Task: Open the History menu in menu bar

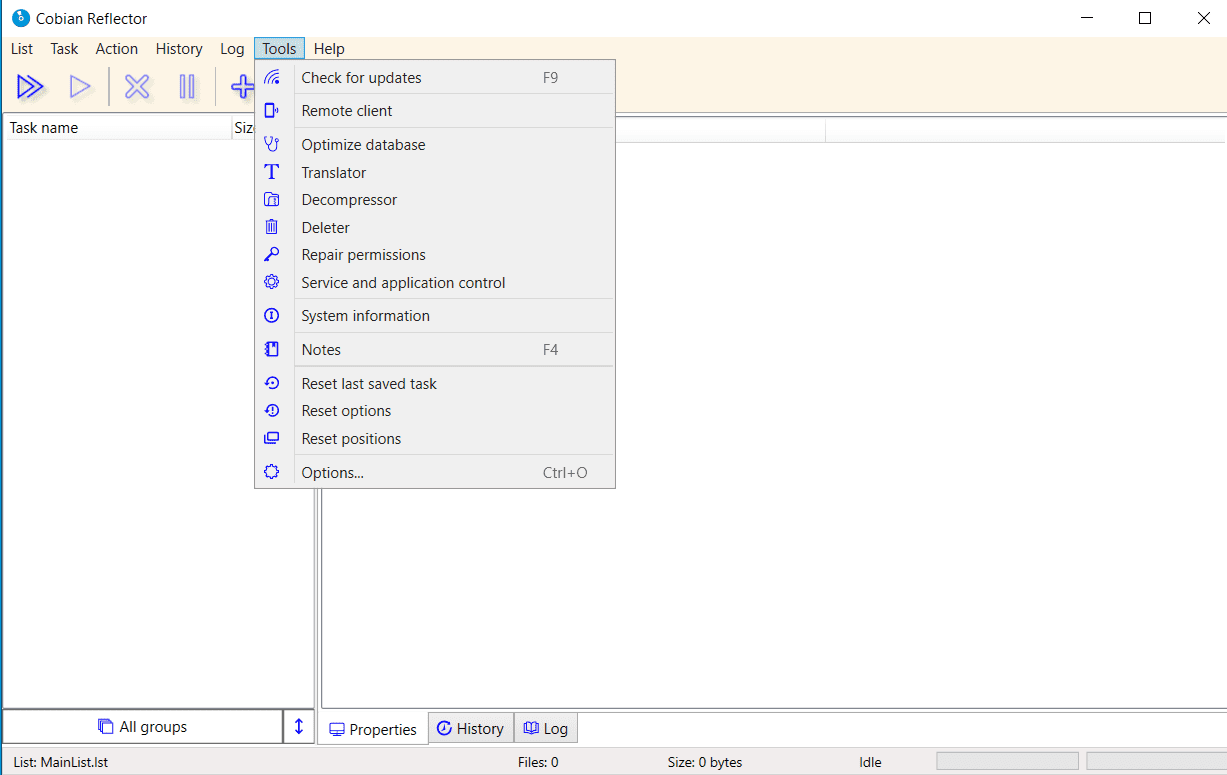Action: 179,49
